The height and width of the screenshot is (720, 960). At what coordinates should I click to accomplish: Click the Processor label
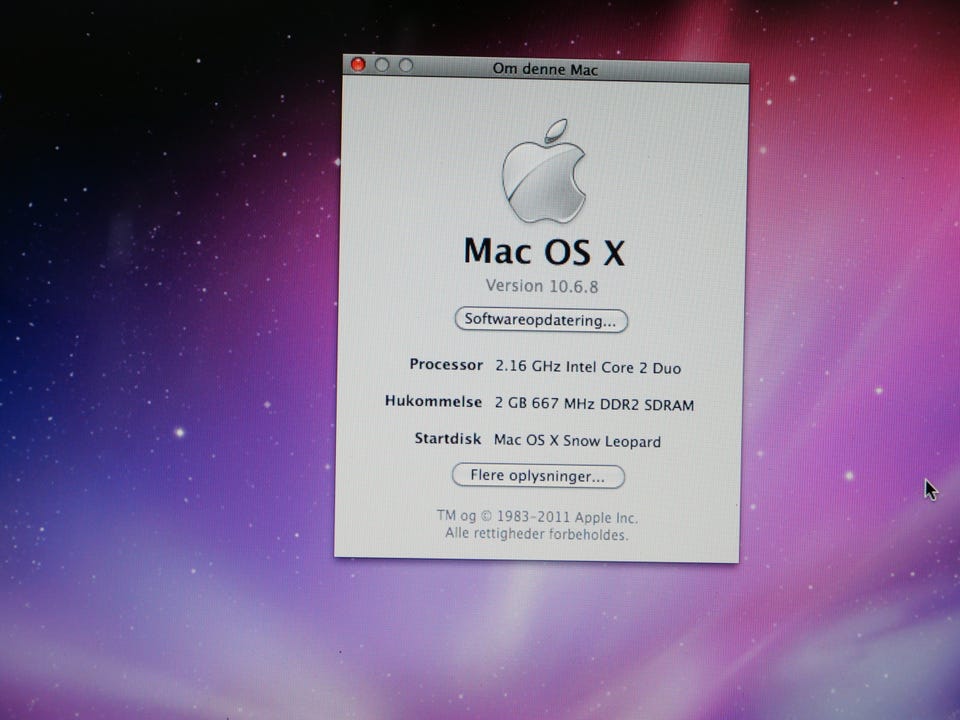point(446,365)
